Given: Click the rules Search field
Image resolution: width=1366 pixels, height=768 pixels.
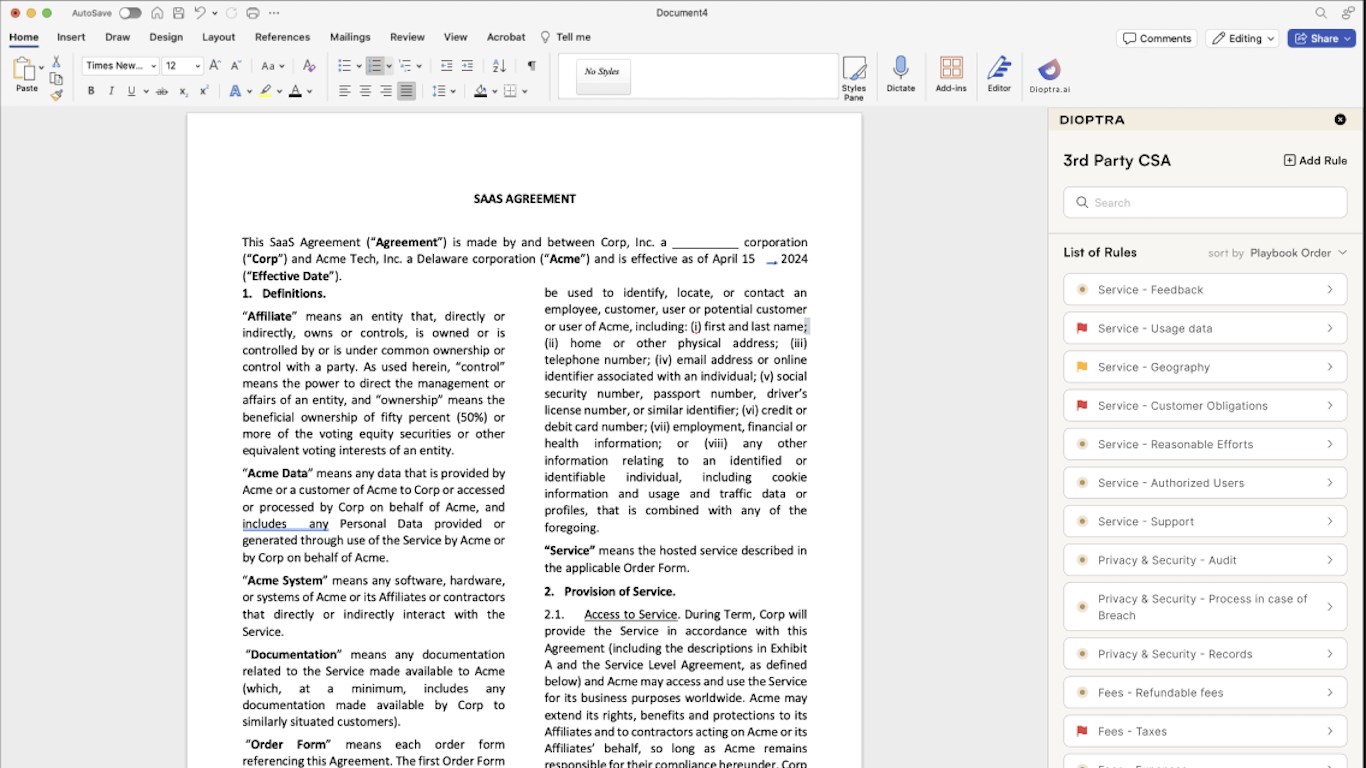Looking at the screenshot, I should (x=1205, y=202).
